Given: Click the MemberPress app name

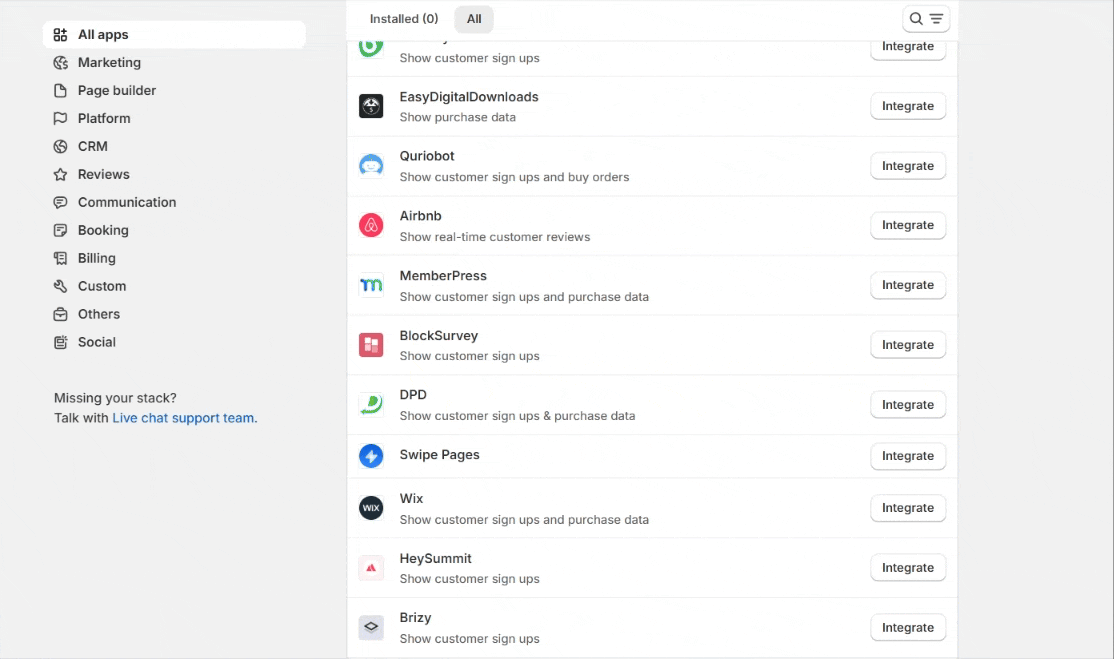Looking at the screenshot, I should click(x=443, y=276).
